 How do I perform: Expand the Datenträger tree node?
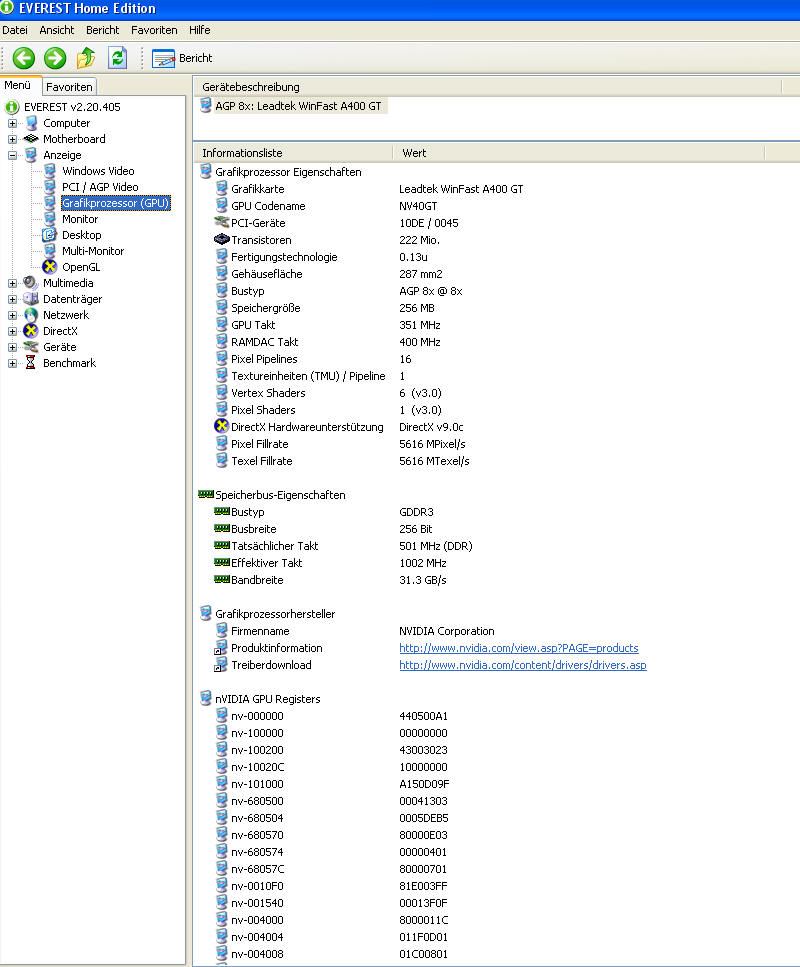(x=12, y=299)
